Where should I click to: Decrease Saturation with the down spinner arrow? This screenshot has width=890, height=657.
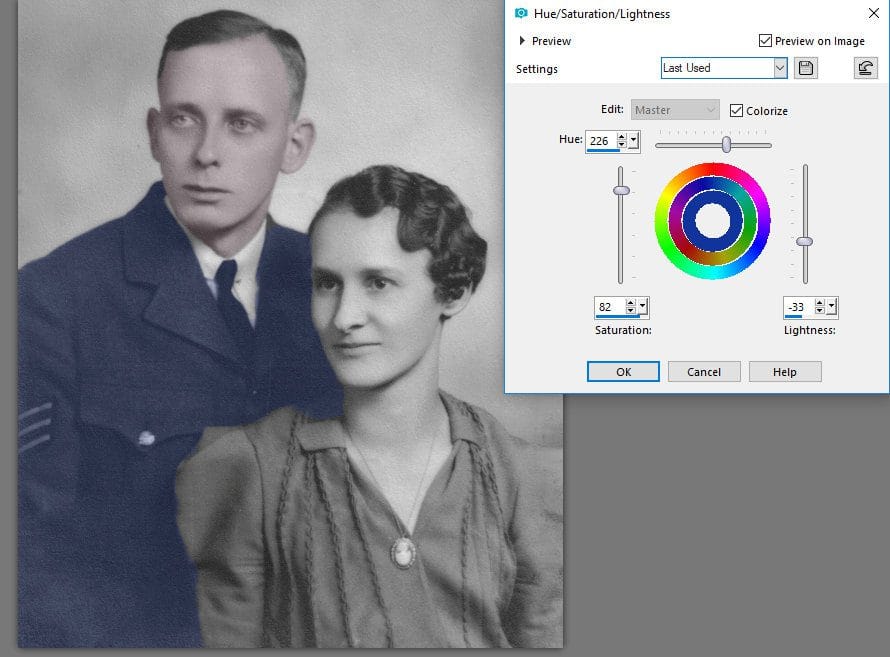pyautogui.click(x=631, y=311)
